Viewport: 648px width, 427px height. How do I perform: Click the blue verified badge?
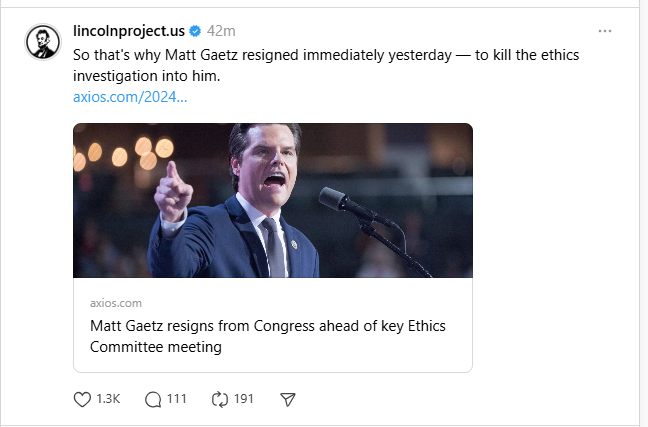pos(194,31)
